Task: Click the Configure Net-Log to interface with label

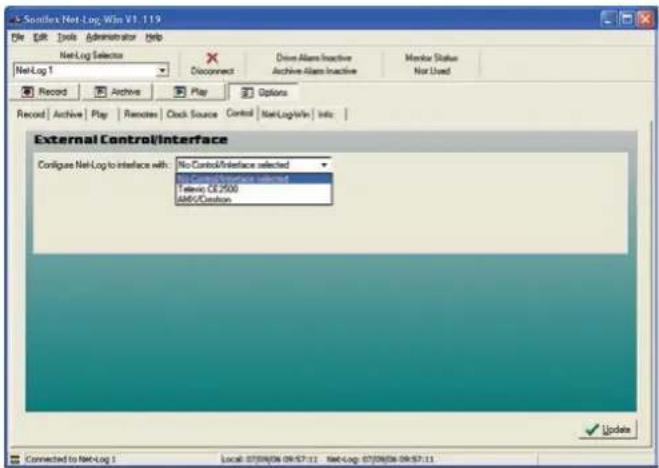Action: [x=103, y=165]
